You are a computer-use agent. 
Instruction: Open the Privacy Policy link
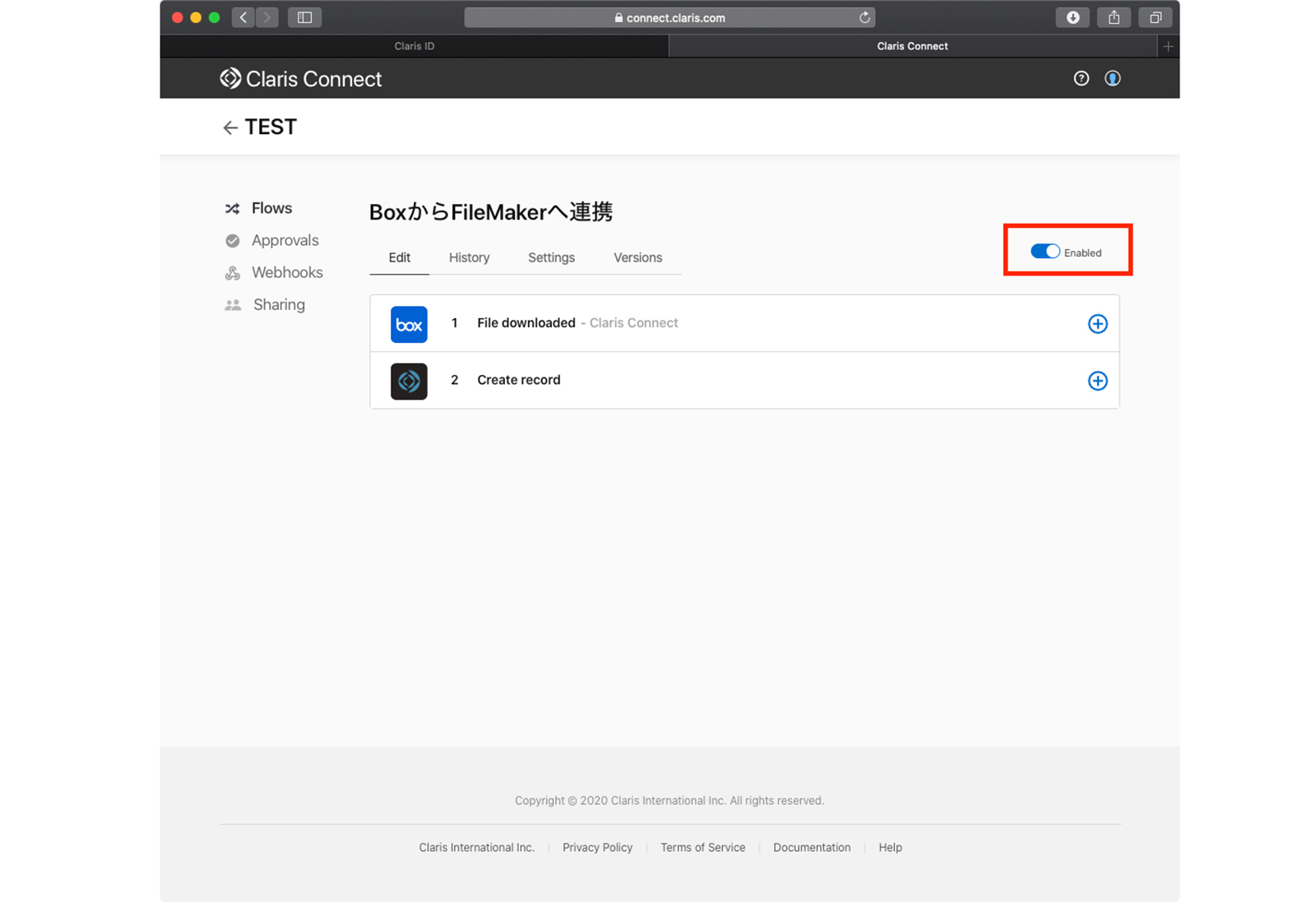(x=597, y=847)
